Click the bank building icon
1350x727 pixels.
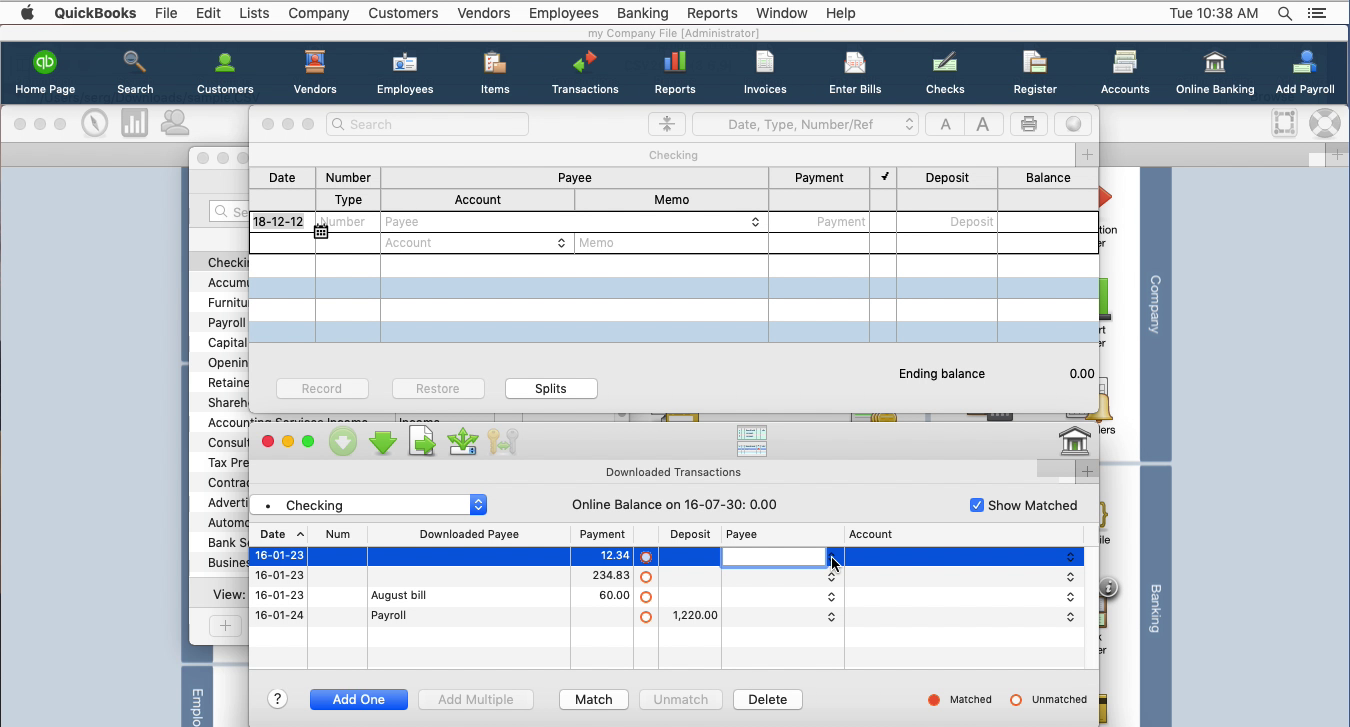[x=1074, y=441]
